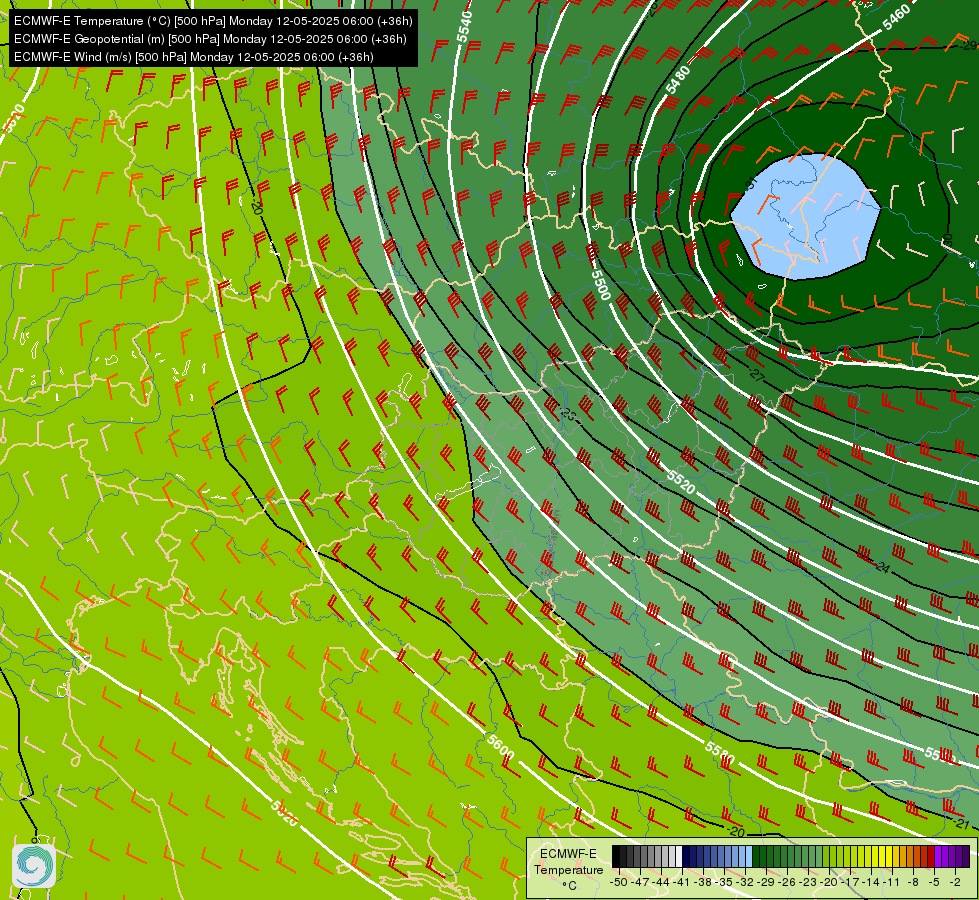
Task: Click the -21 isotherm label on the map
Action: [961, 824]
